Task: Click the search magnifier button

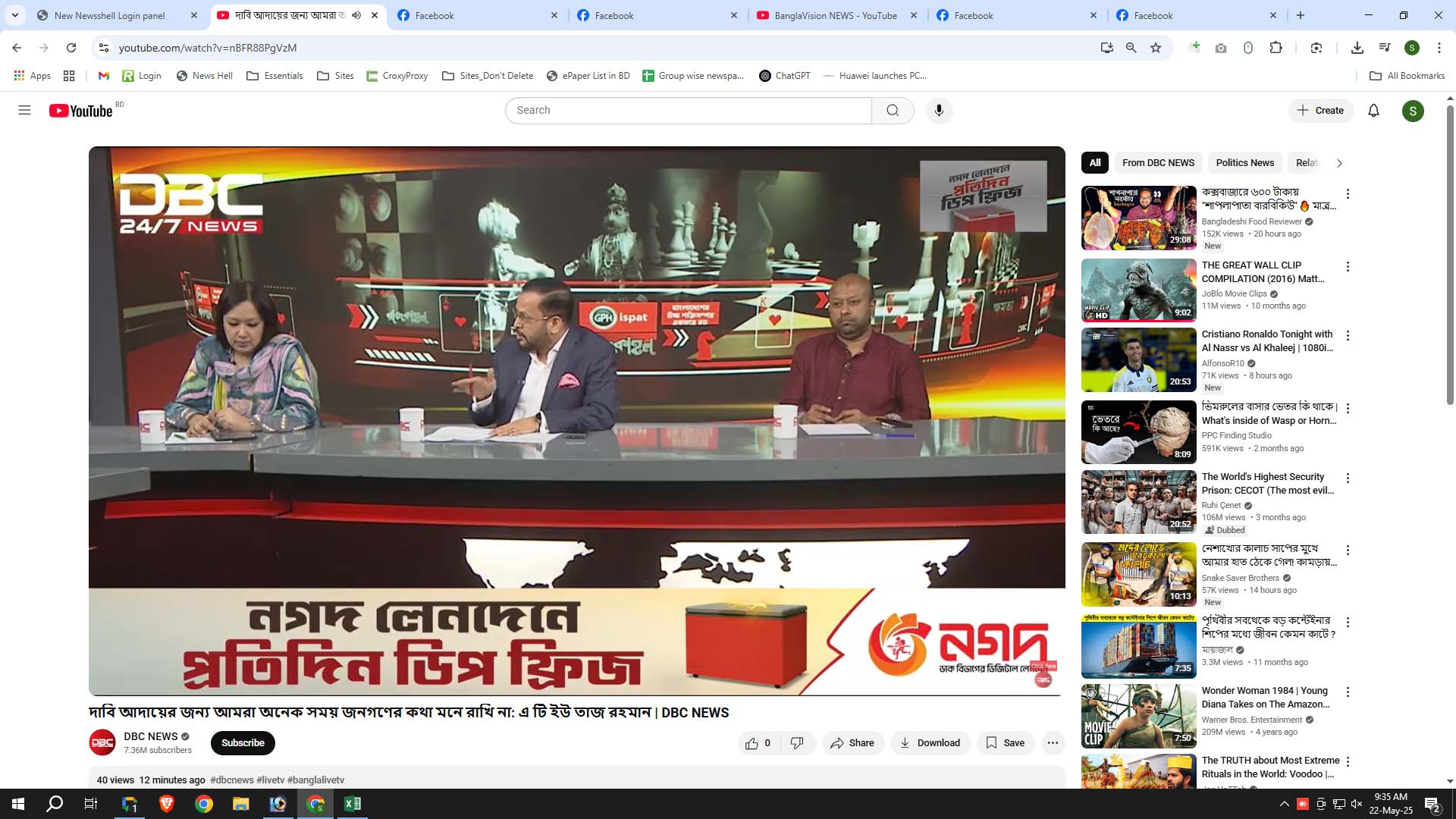Action: (893, 111)
